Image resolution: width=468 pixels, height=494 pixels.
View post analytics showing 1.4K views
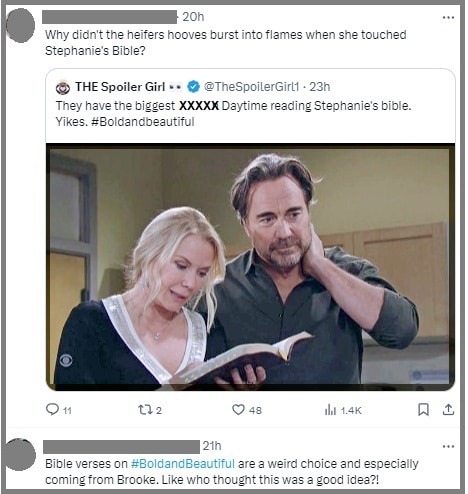point(330,410)
